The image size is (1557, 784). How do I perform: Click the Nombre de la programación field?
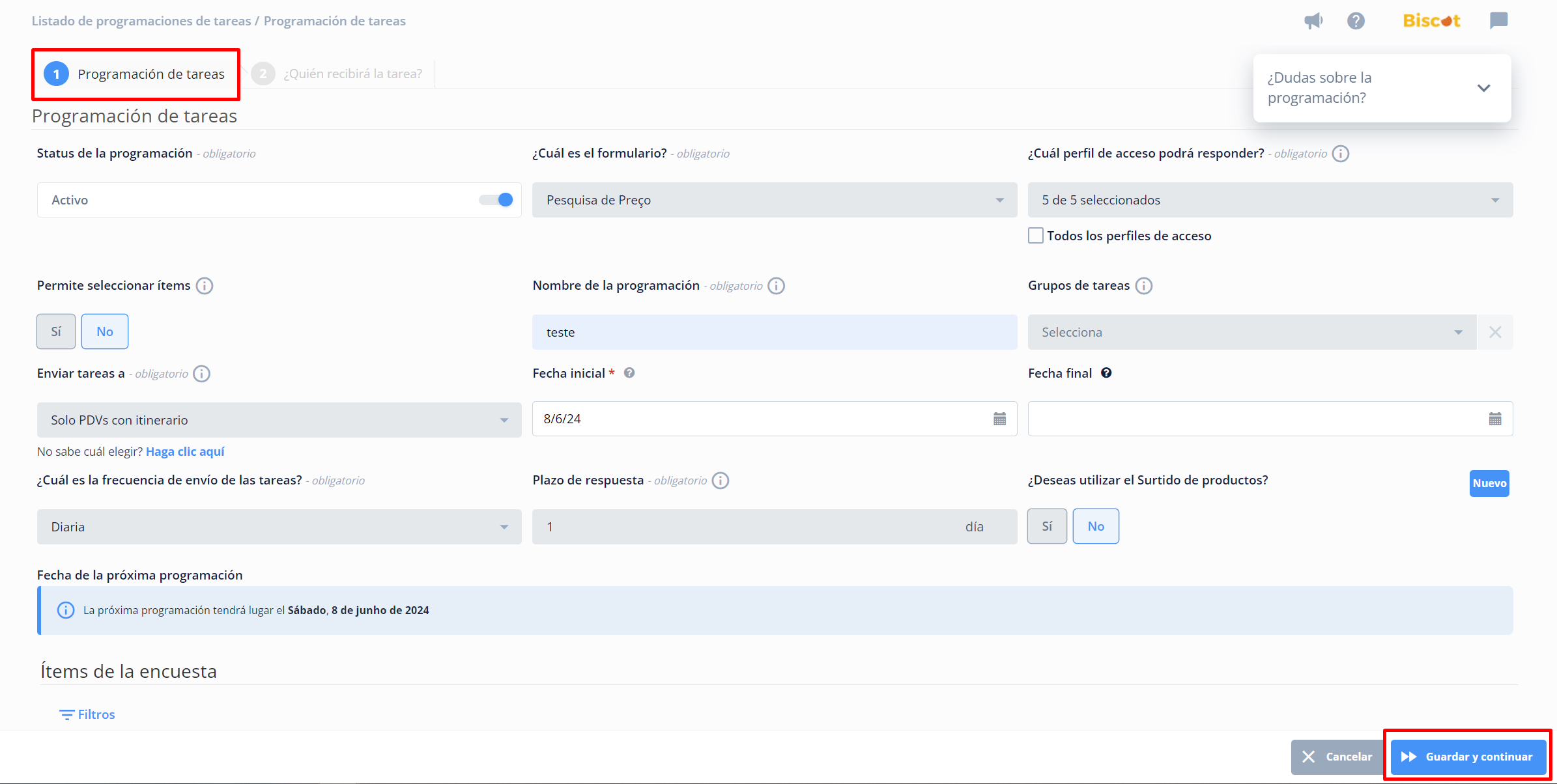click(x=774, y=332)
